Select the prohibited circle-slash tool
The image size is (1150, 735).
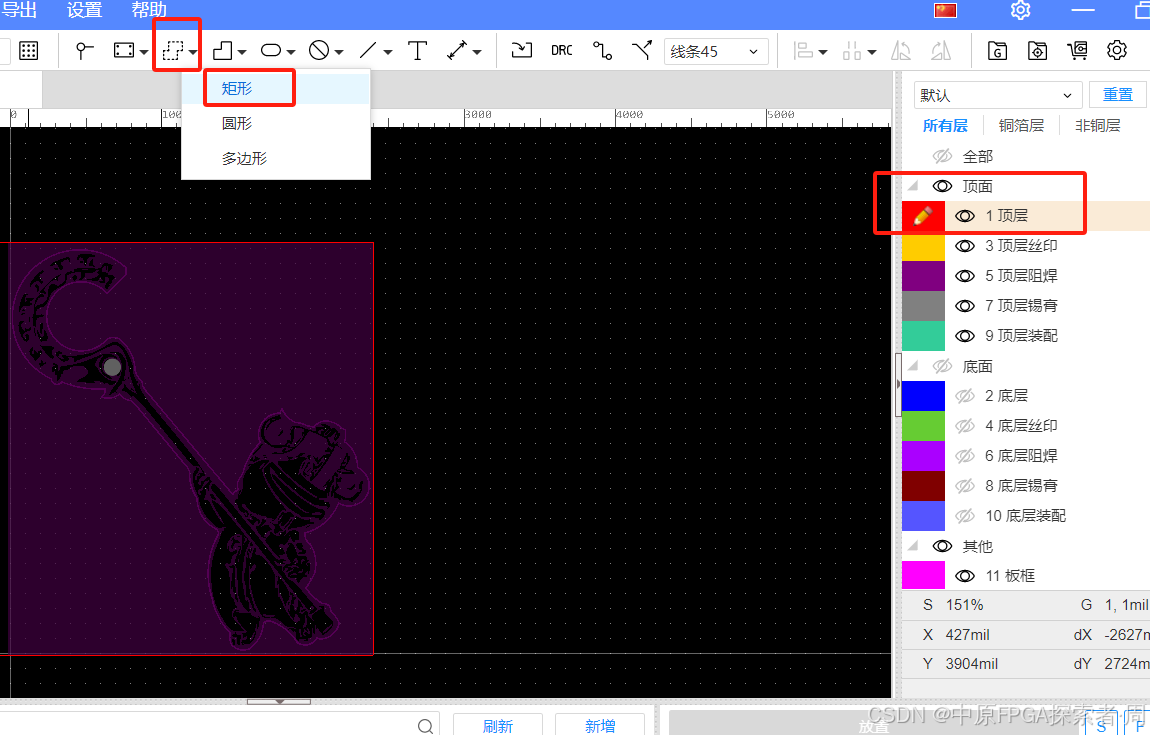(x=319, y=51)
